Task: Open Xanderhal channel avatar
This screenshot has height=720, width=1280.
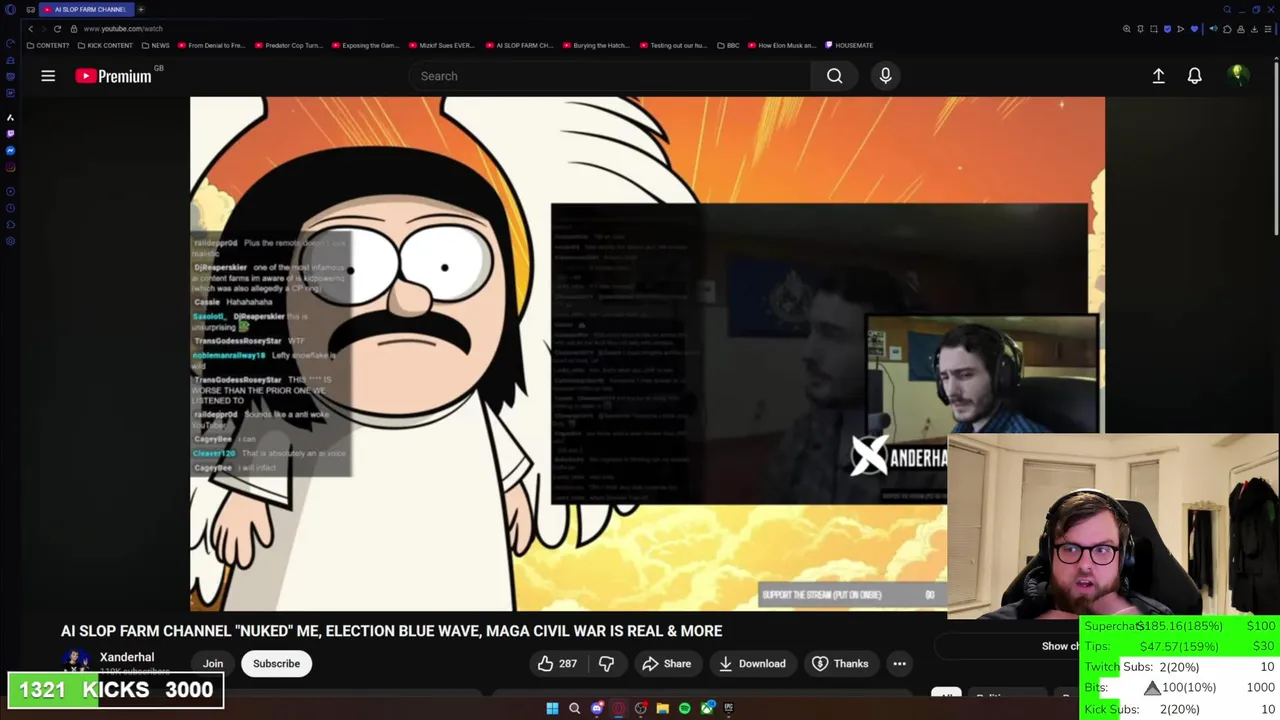Action: 76,661
